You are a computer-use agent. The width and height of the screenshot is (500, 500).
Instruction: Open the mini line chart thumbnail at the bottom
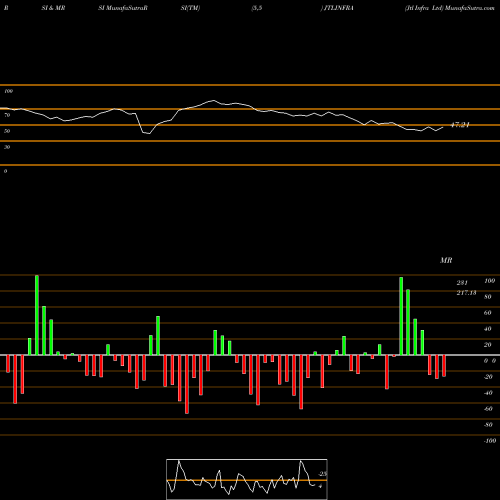pos(247,479)
